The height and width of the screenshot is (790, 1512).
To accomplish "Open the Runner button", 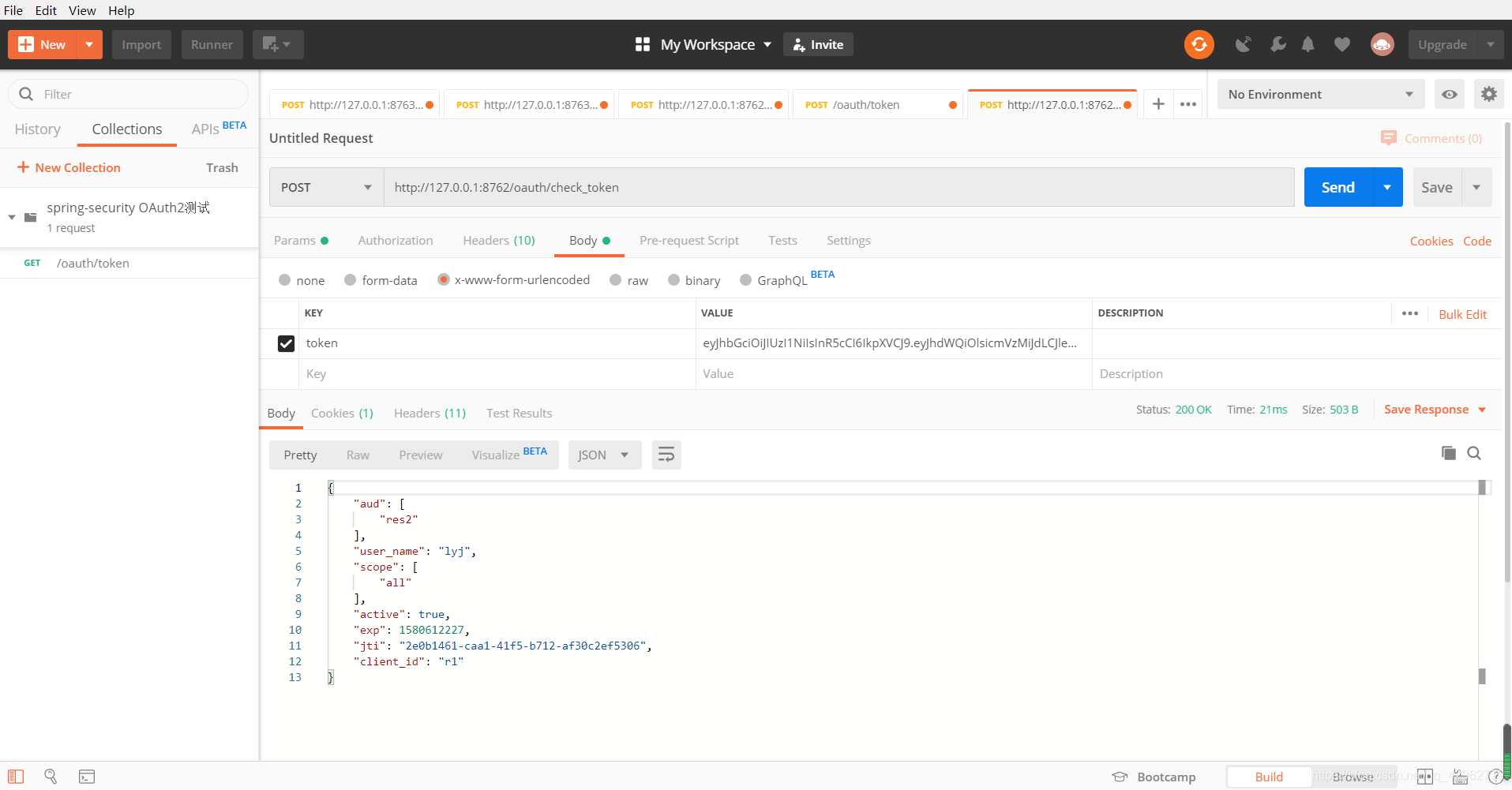I will point(212,44).
